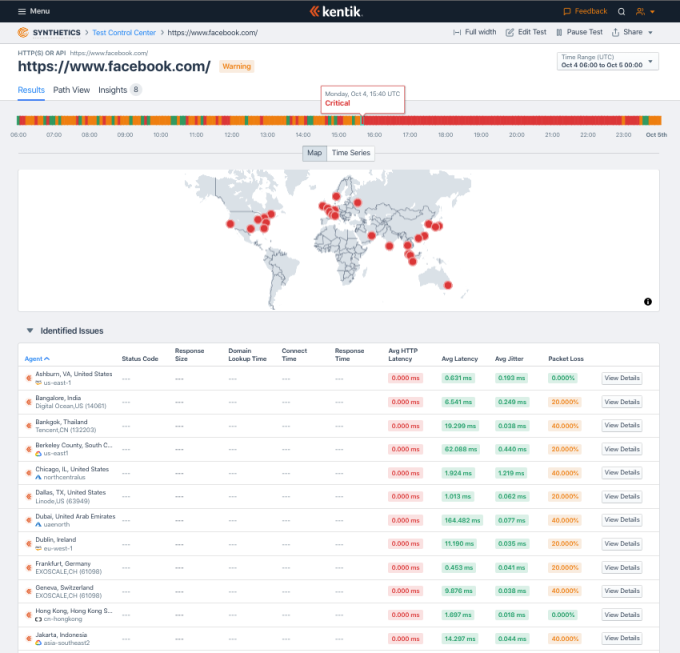Open the Share dropdown arrow

pyautogui.click(x=650, y=33)
